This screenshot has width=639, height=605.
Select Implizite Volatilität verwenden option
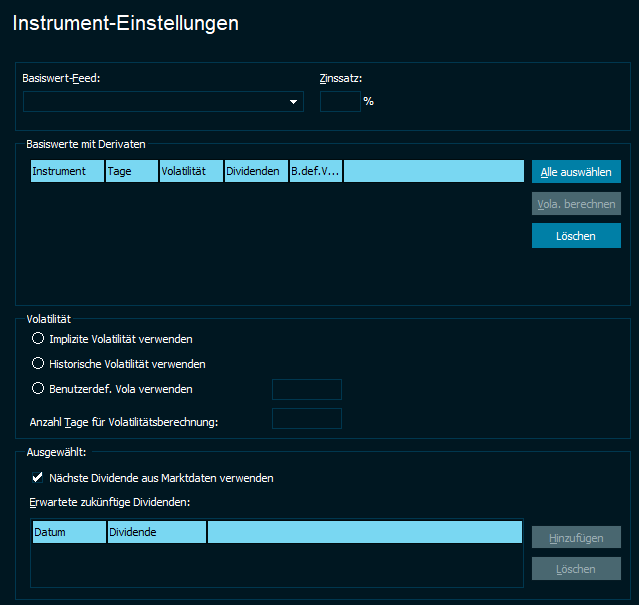point(39,339)
